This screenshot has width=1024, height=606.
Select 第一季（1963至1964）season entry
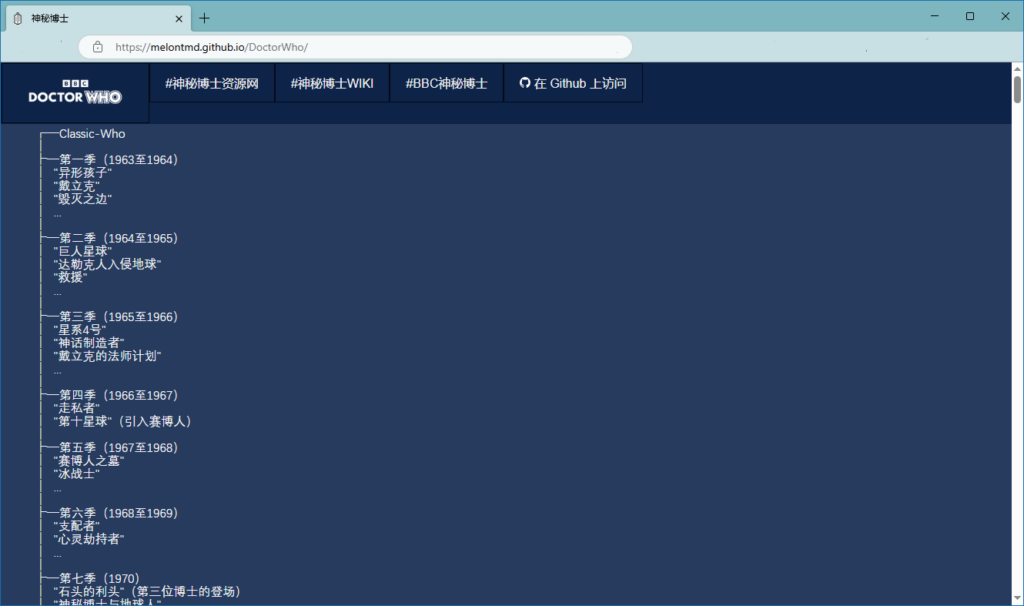[118, 160]
